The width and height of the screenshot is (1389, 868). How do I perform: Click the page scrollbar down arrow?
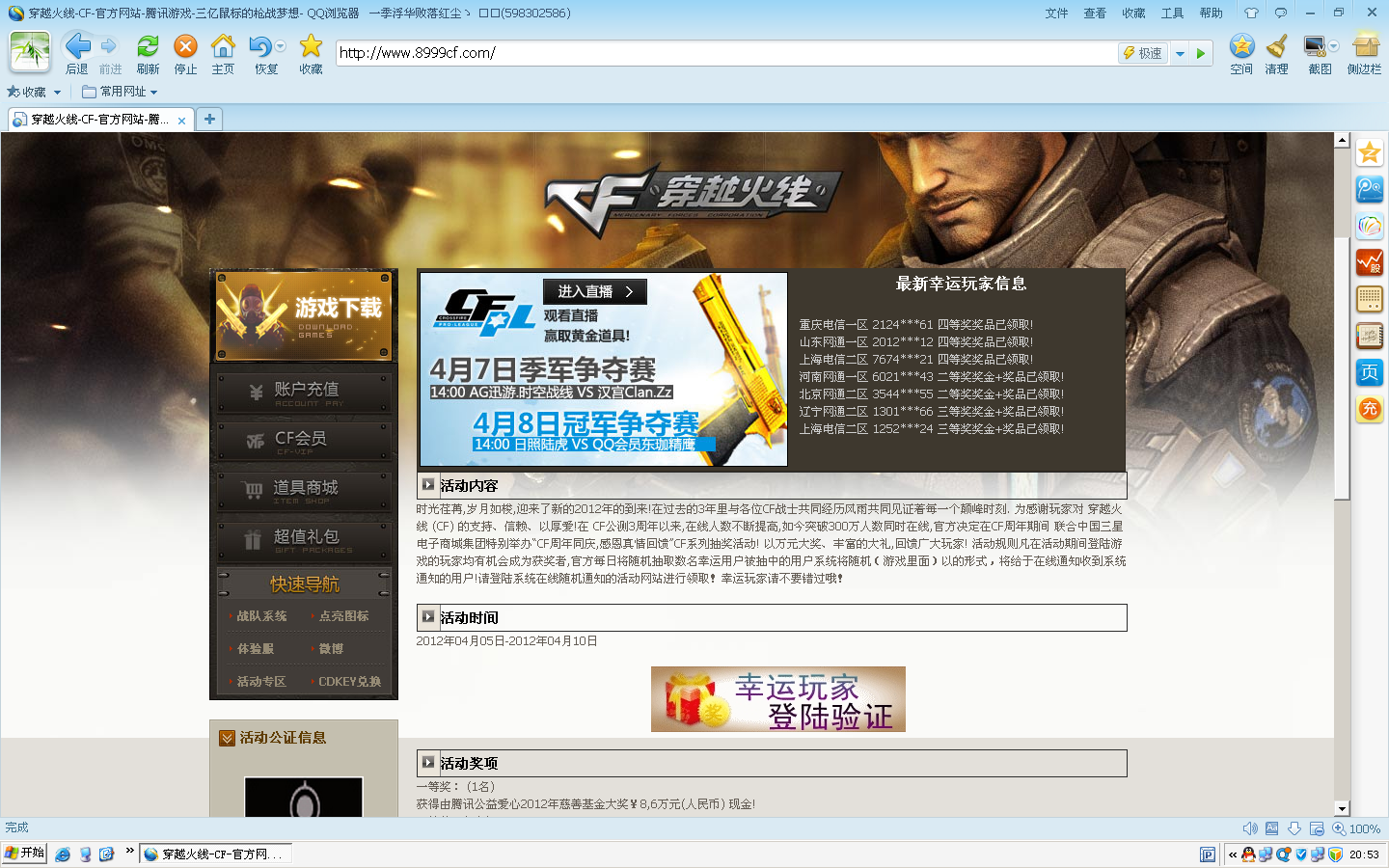point(1342,808)
